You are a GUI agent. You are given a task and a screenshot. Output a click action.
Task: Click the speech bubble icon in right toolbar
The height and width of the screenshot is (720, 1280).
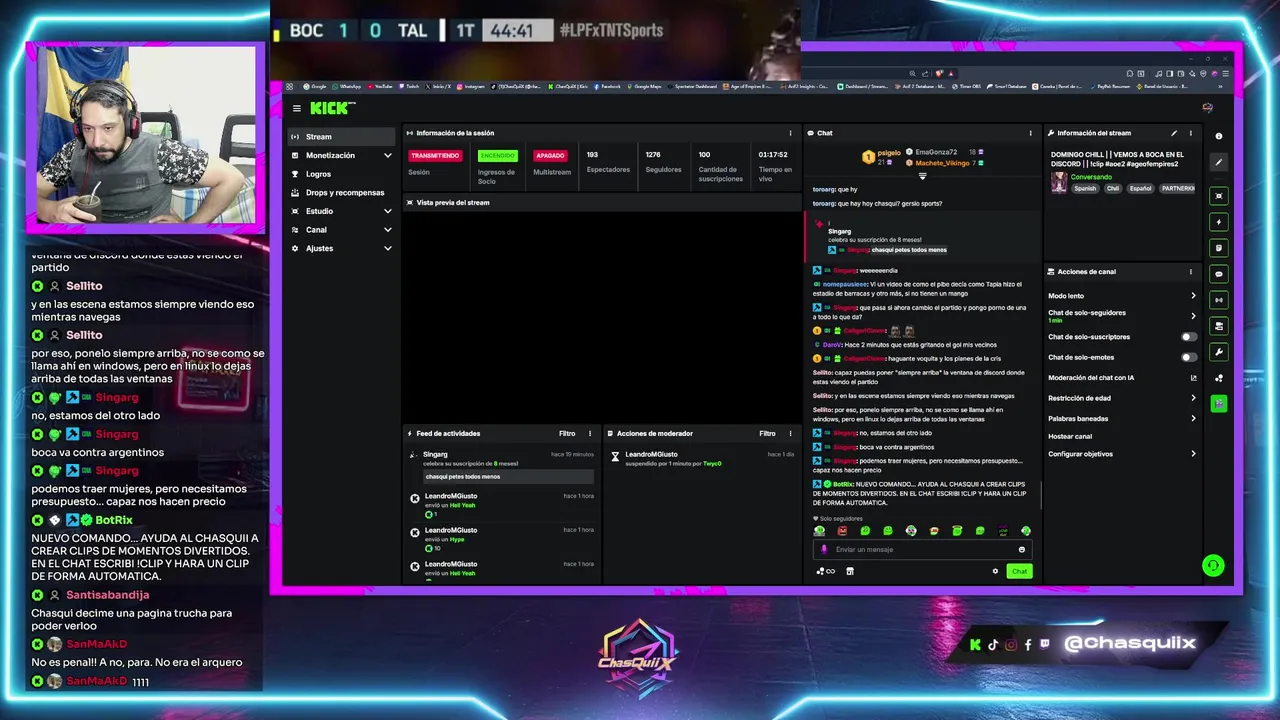pyautogui.click(x=1218, y=274)
